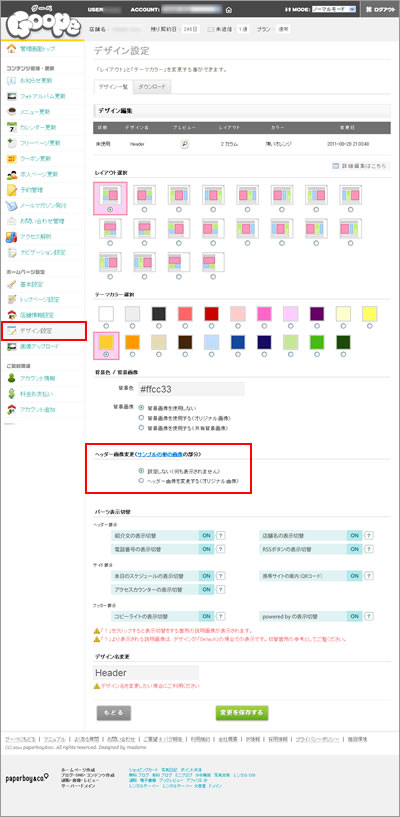Viewport: 400px width, 817px height.
Task: Click the 求人ページ更新 people icon
Action: [x=11, y=174]
